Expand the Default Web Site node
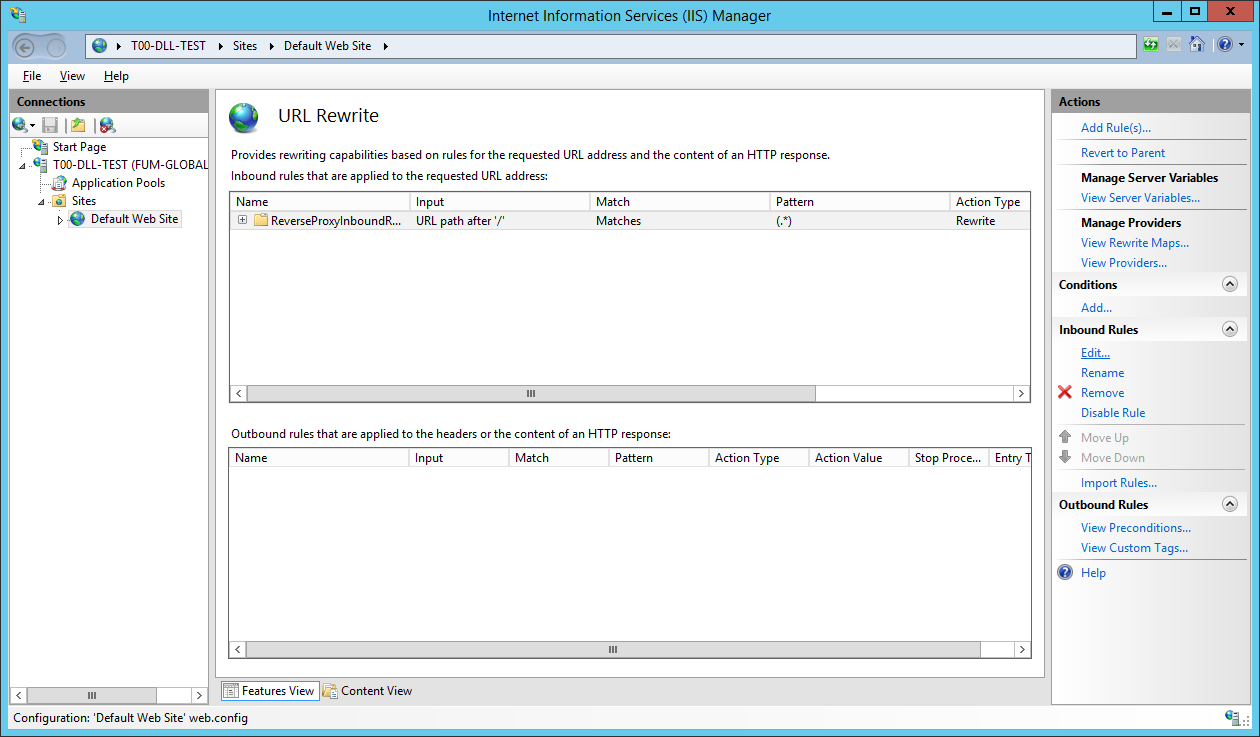 pos(60,220)
